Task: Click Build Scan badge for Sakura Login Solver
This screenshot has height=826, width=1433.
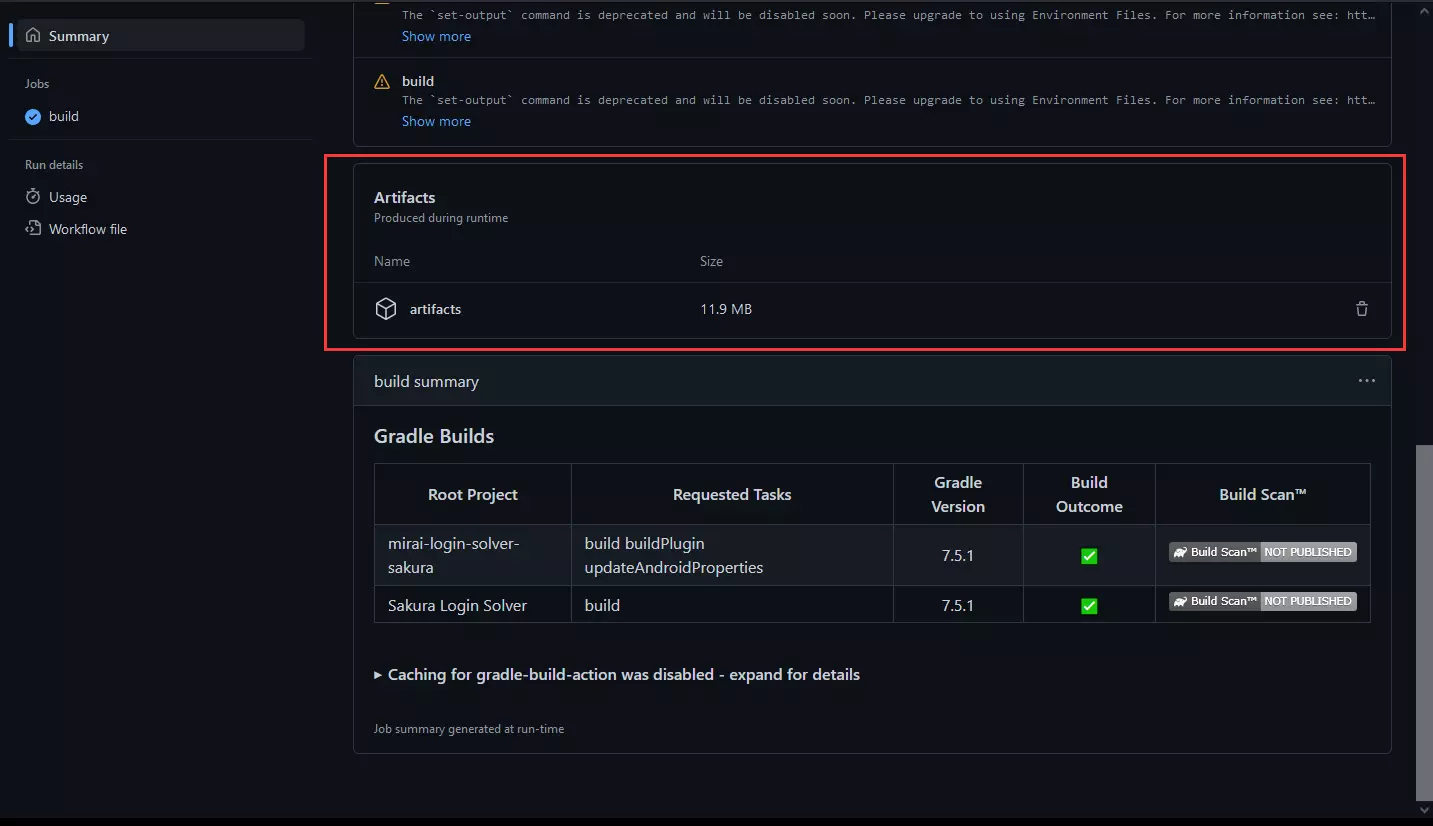Action: 1263,601
